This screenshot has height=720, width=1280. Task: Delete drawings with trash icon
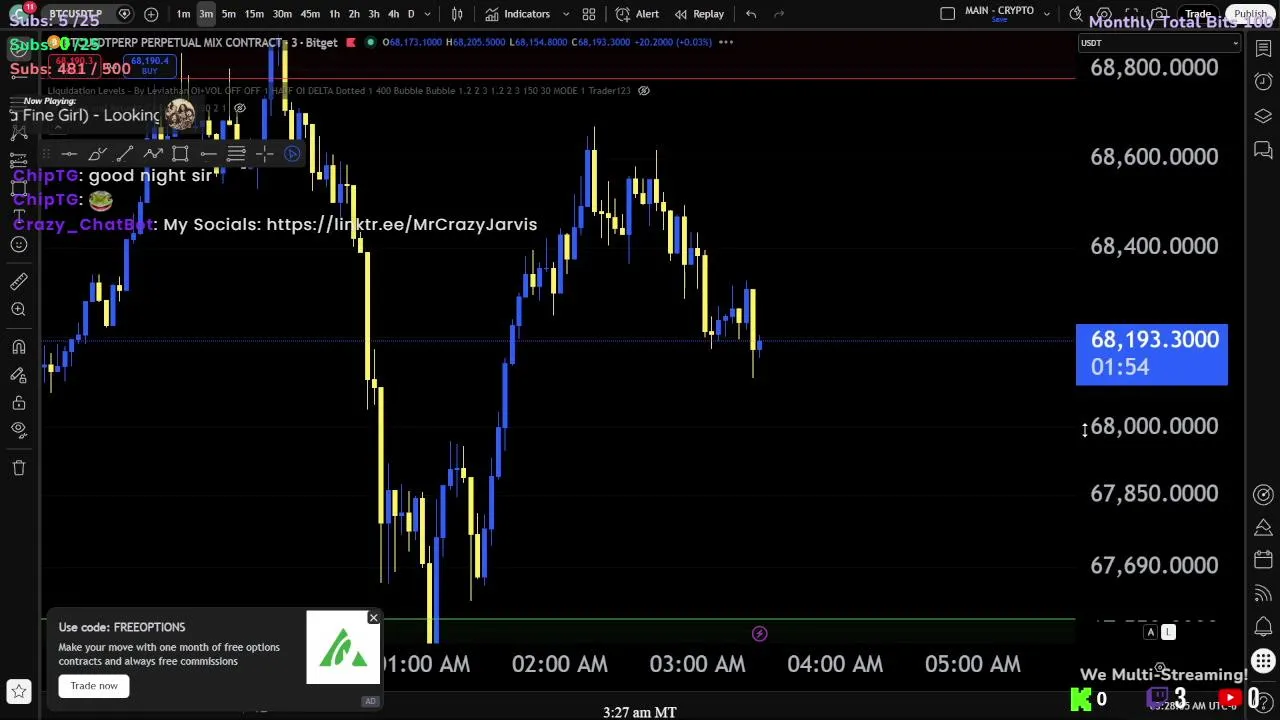pyautogui.click(x=18, y=467)
